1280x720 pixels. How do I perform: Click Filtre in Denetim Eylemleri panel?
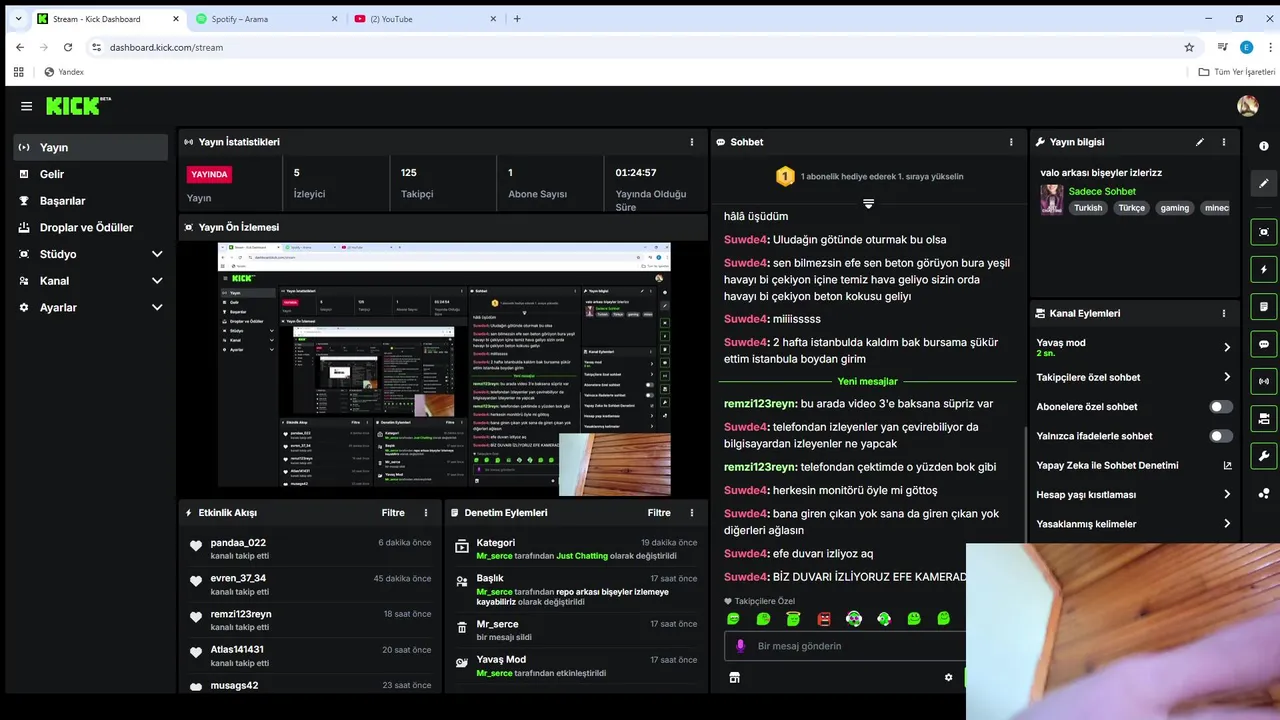pyautogui.click(x=659, y=513)
